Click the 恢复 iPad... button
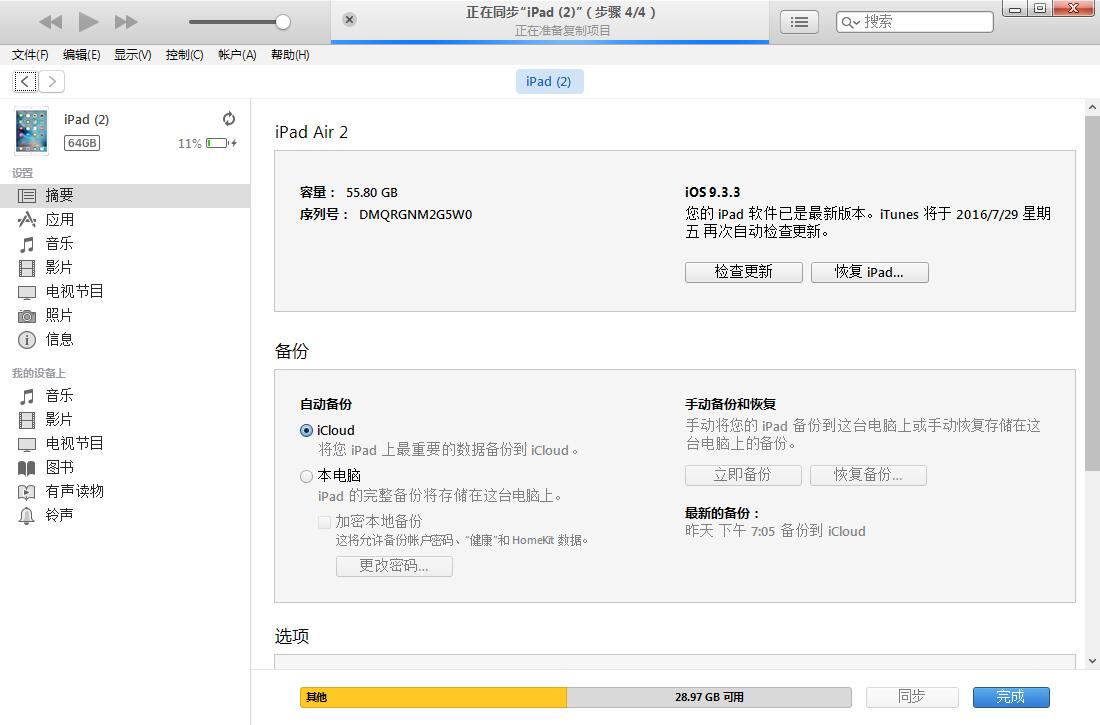The image size is (1100, 725). 870,272
